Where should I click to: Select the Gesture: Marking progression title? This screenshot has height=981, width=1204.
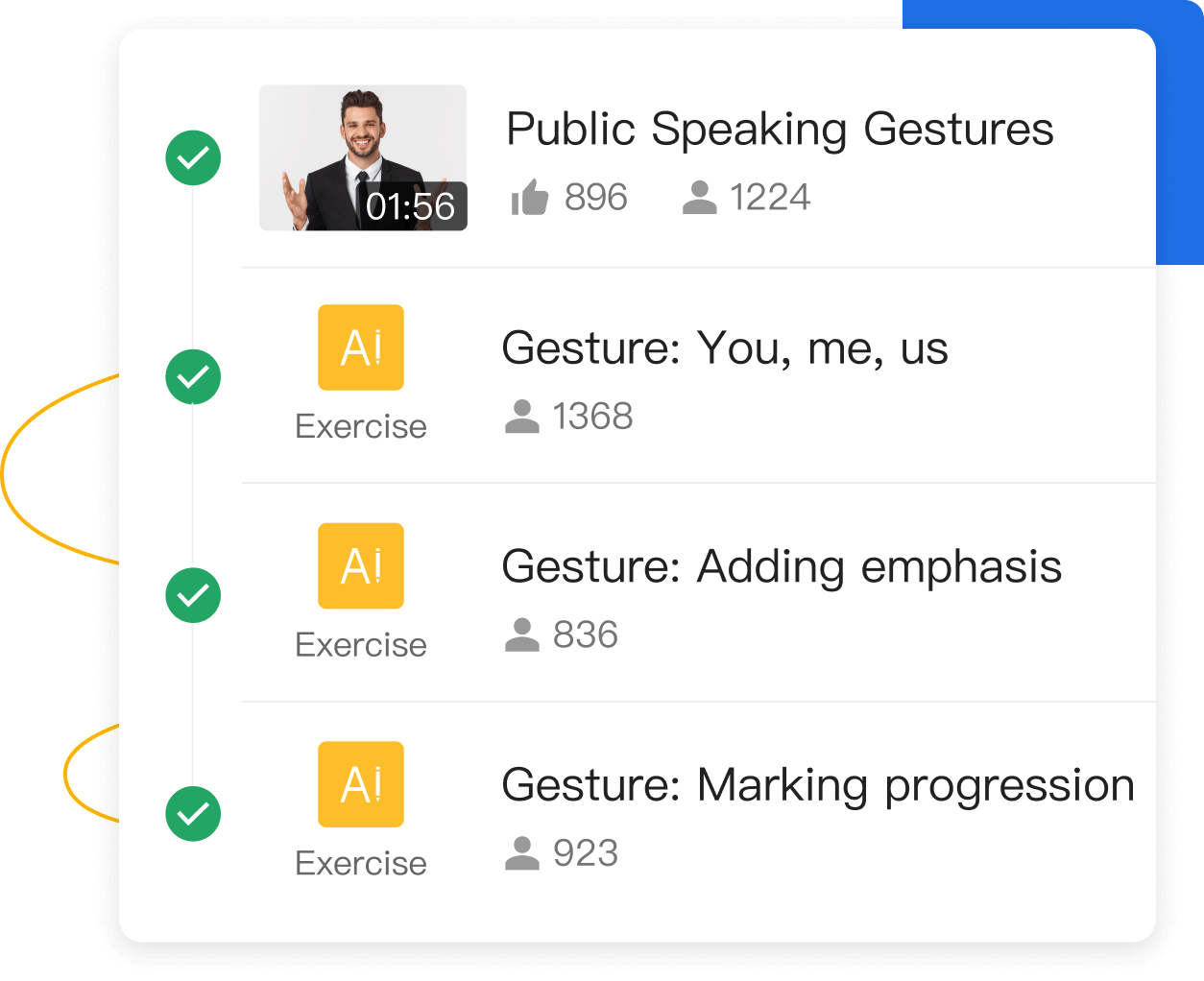tap(818, 786)
